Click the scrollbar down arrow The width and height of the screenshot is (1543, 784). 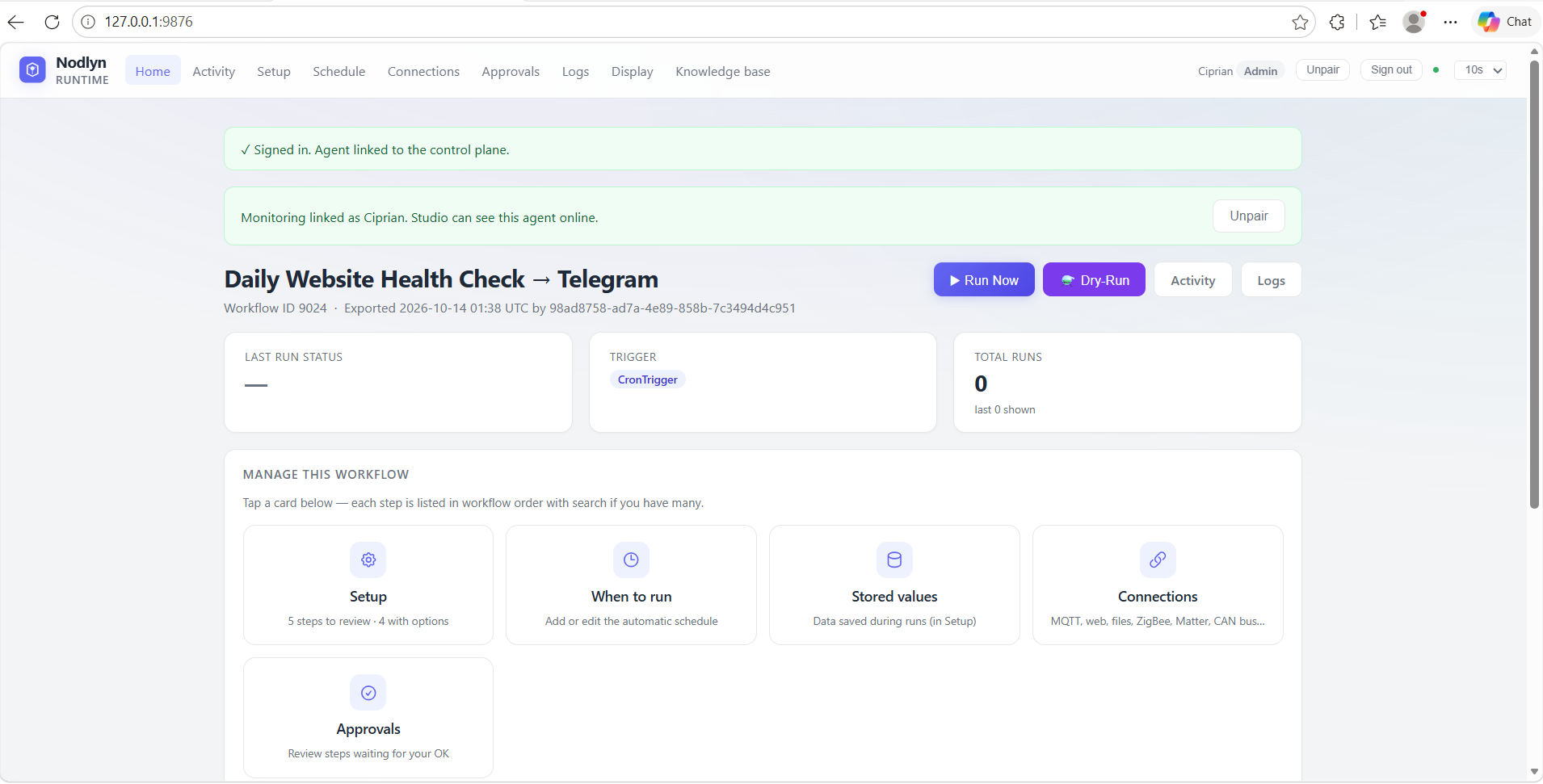1534,772
